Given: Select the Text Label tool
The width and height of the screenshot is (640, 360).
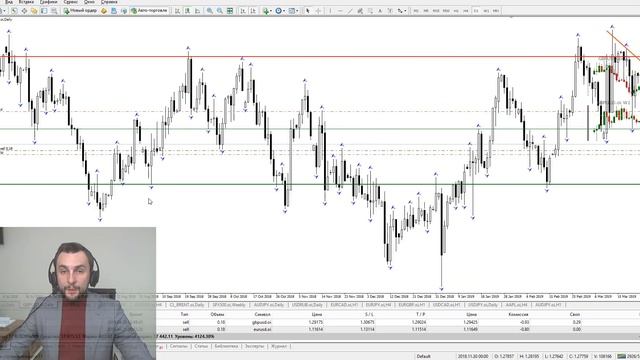Looking at the screenshot, I should tap(390, 11).
